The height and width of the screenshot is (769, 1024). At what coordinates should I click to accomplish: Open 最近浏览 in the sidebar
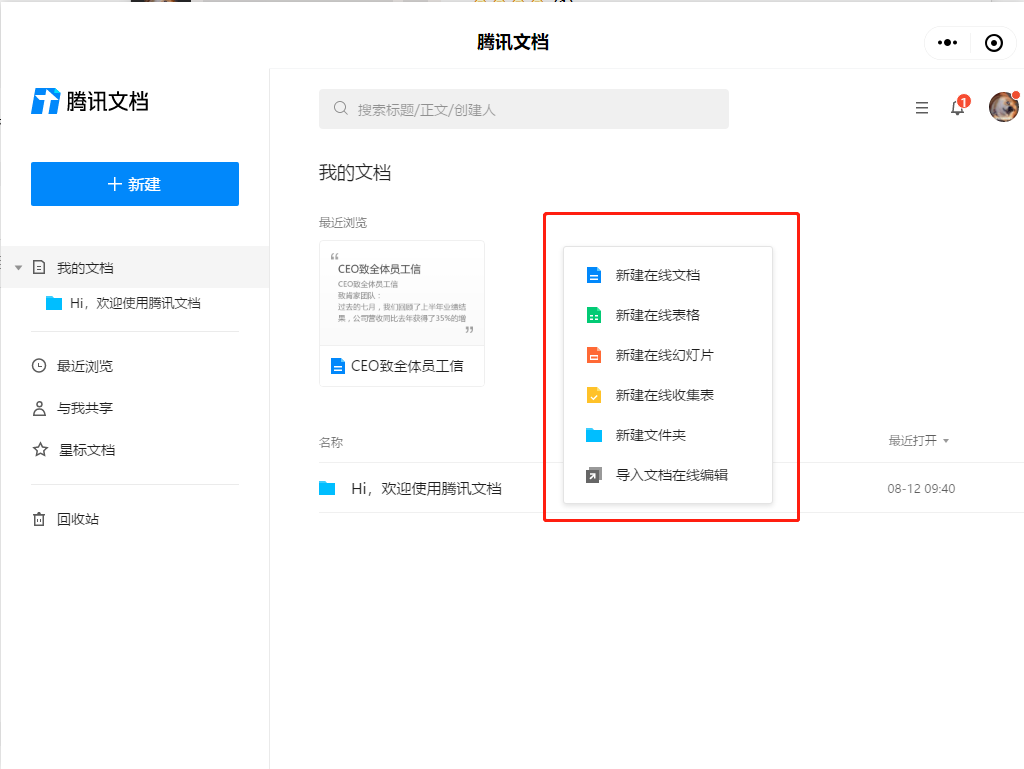[x=84, y=366]
